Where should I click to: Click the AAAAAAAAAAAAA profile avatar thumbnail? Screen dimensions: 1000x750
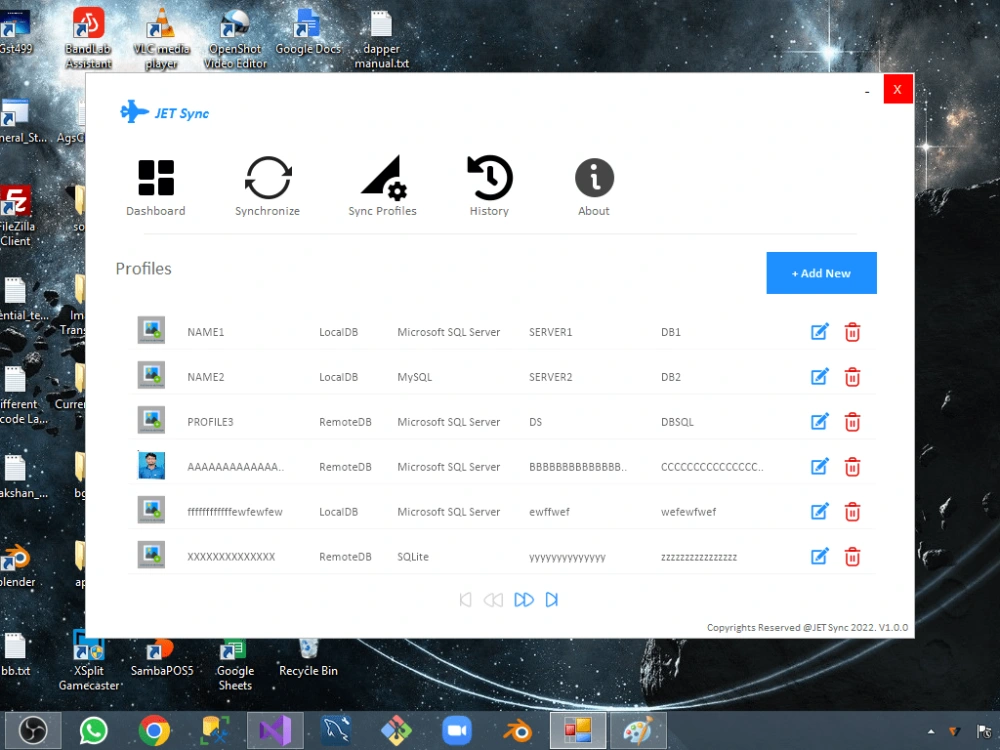(x=151, y=466)
